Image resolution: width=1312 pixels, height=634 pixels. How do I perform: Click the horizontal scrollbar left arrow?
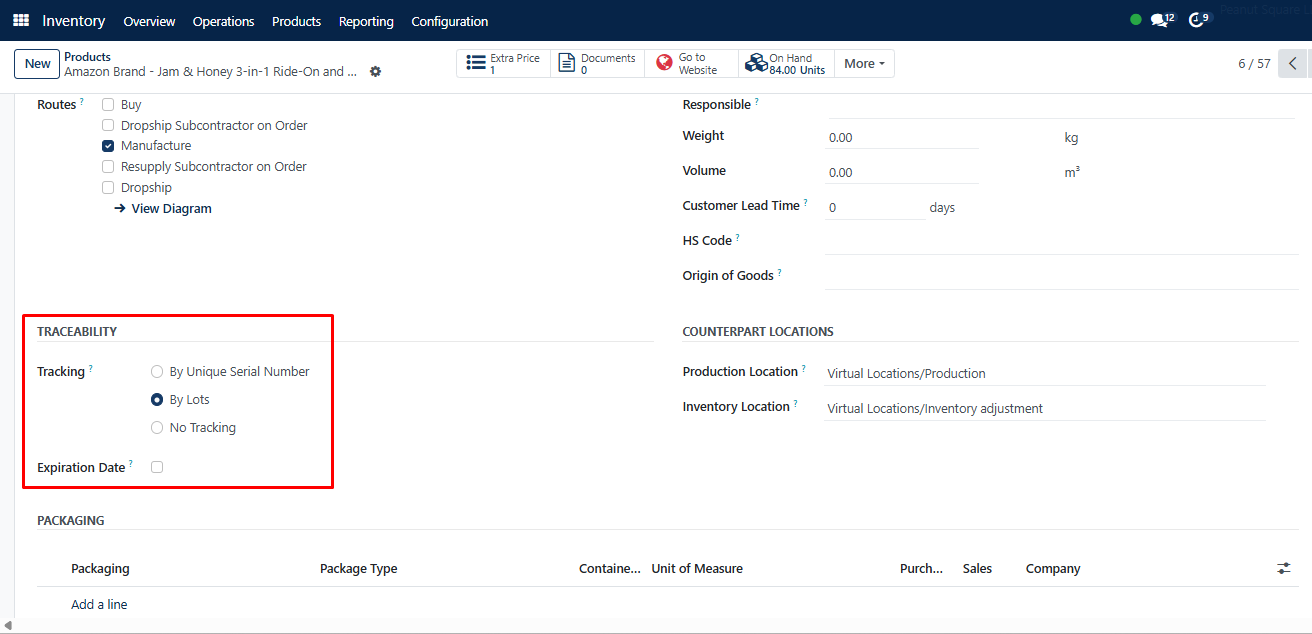tap(9, 625)
